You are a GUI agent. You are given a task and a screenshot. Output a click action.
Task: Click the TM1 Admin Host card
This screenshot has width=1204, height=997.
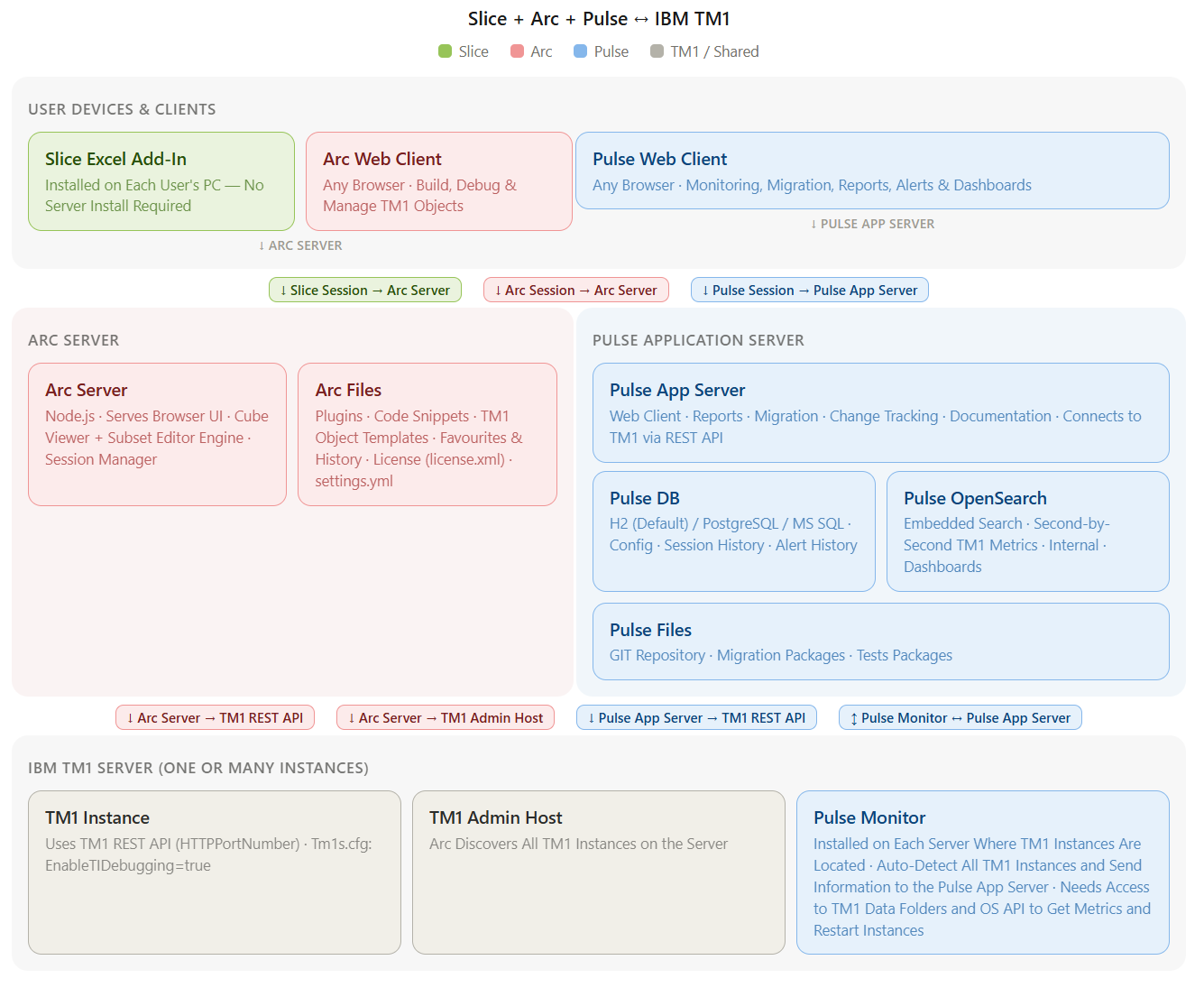pyautogui.click(x=599, y=872)
